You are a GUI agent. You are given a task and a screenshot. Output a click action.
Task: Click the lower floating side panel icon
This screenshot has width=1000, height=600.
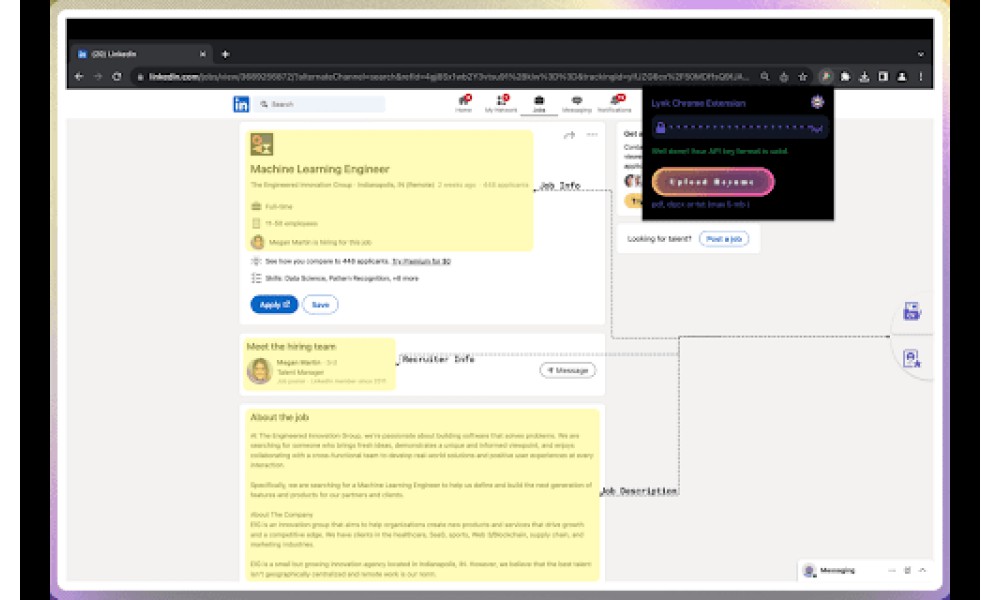pyautogui.click(x=911, y=358)
